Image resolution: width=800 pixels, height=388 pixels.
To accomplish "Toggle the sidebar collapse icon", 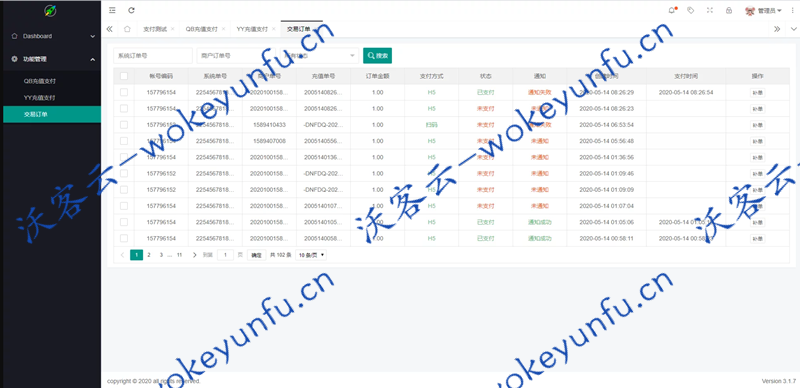I will pyautogui.click(x=112, y=10).
